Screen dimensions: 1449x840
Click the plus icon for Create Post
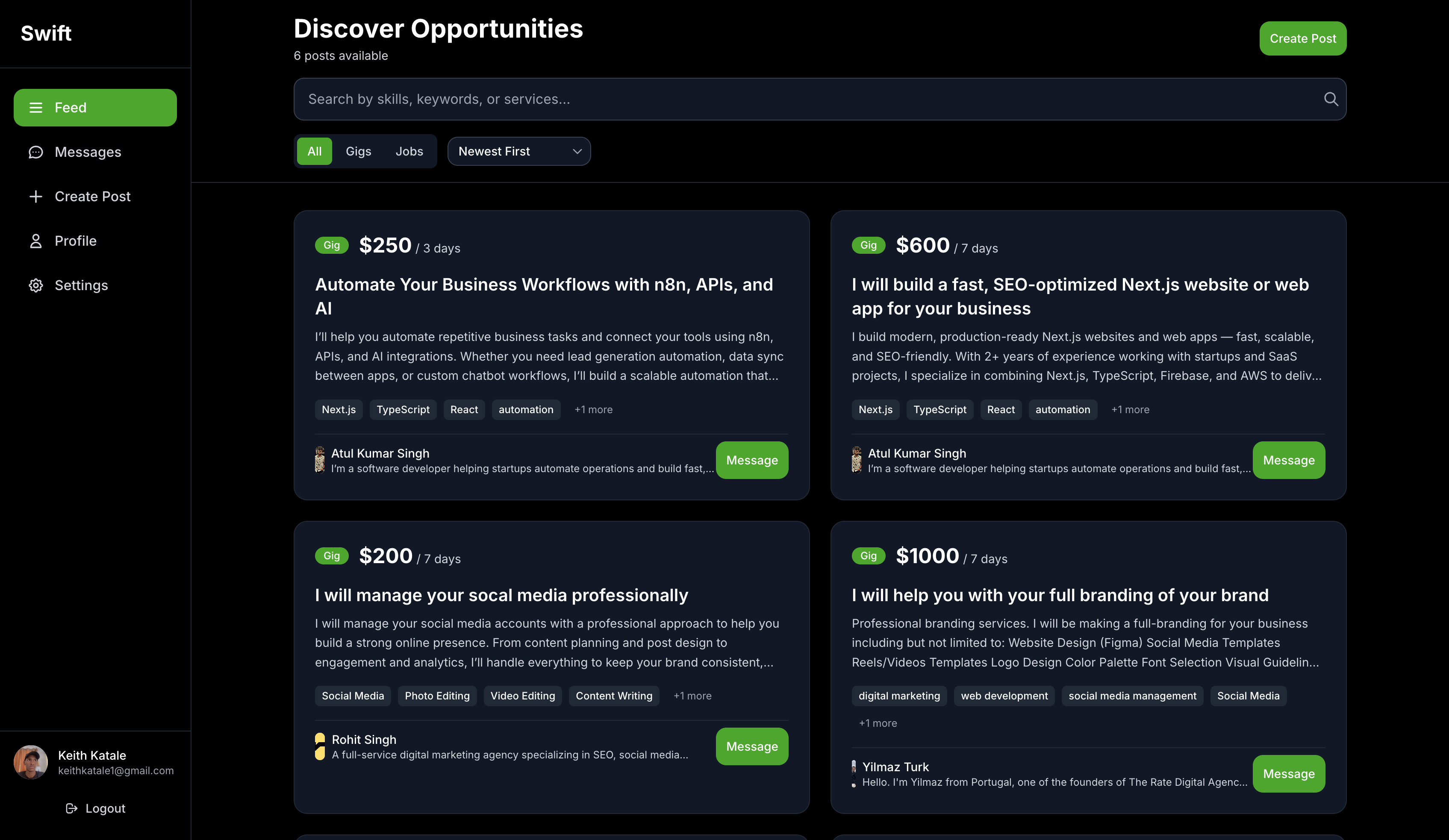click(x=35, y=197)
